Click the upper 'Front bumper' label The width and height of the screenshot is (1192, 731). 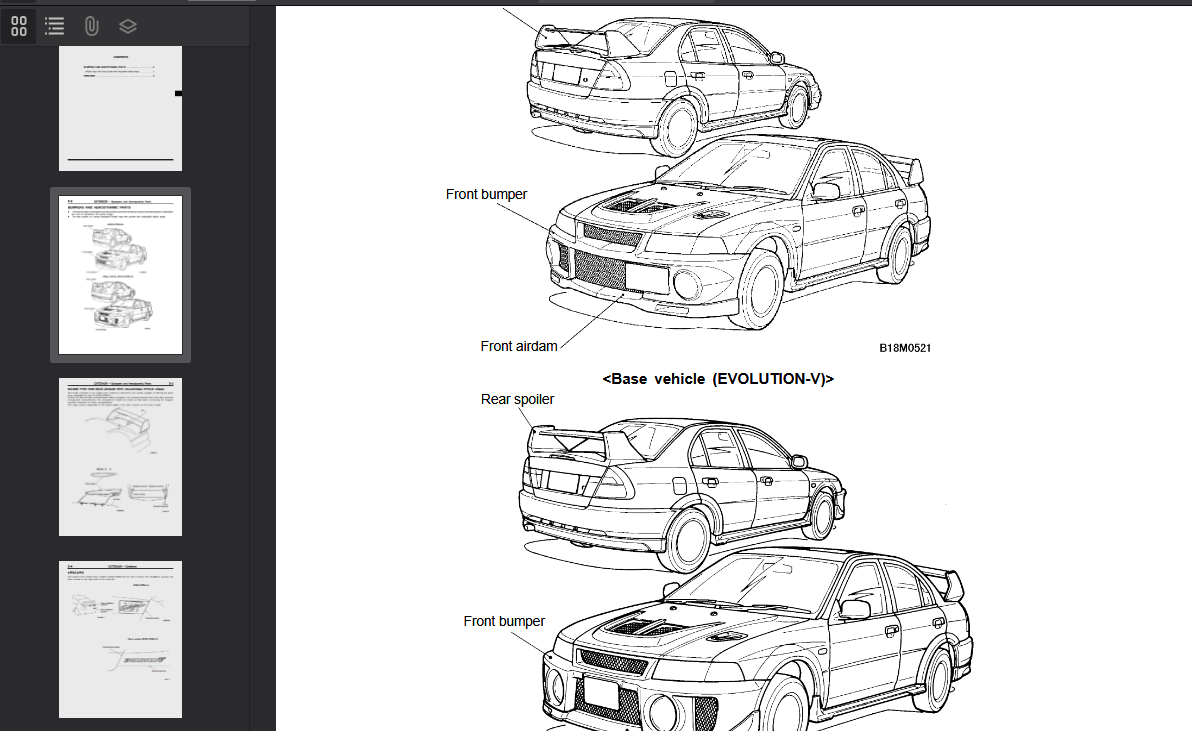click(x=486, y=195)
